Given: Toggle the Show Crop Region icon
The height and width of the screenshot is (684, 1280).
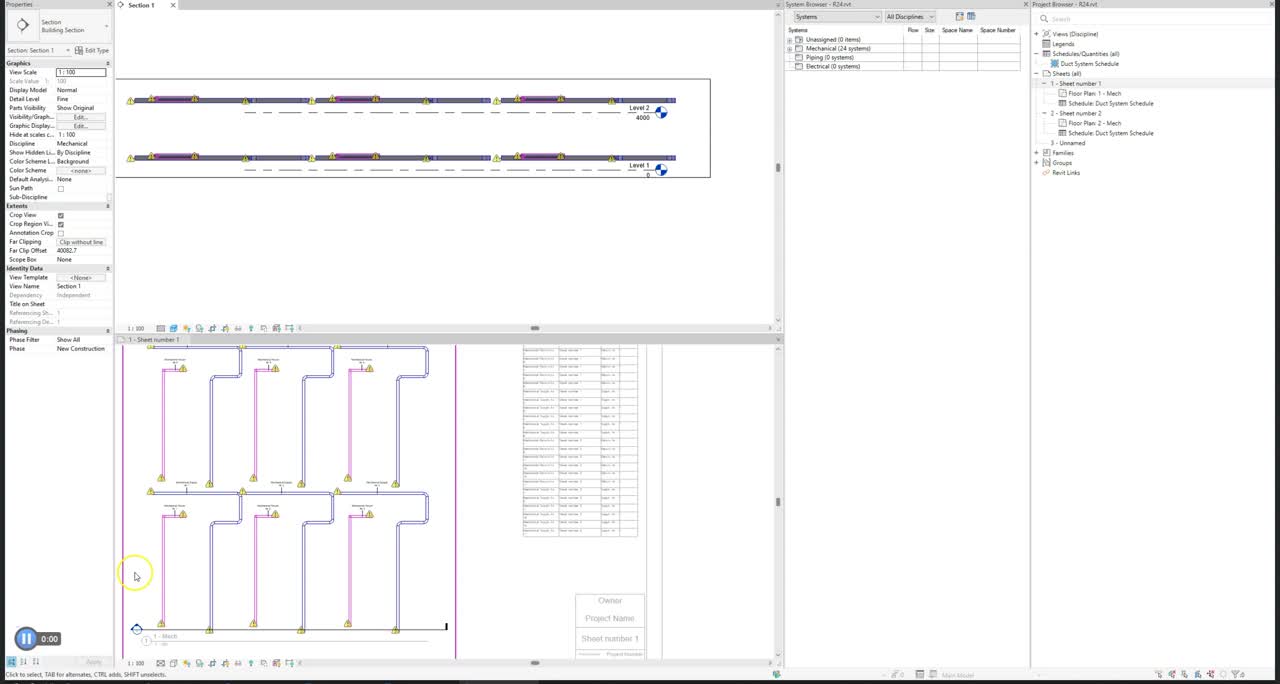Looking at the screenshot, I should tap(224, 328).
